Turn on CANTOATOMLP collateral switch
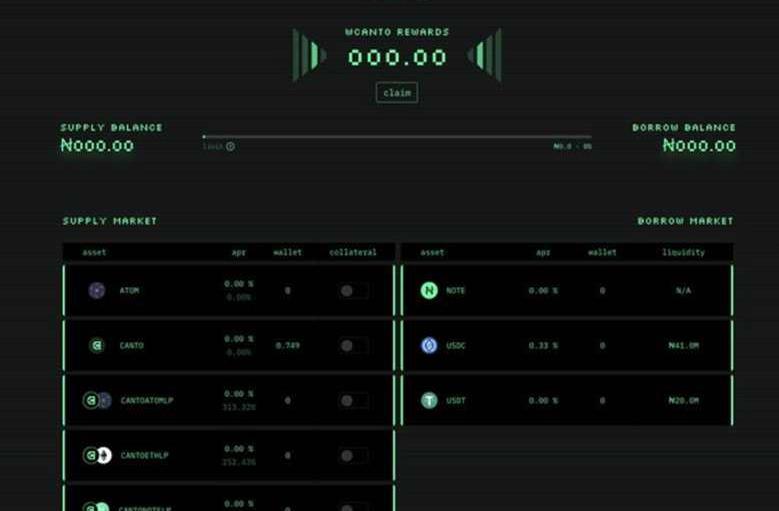779x511 pixels. pyautogui.click(x=350, y=401)
